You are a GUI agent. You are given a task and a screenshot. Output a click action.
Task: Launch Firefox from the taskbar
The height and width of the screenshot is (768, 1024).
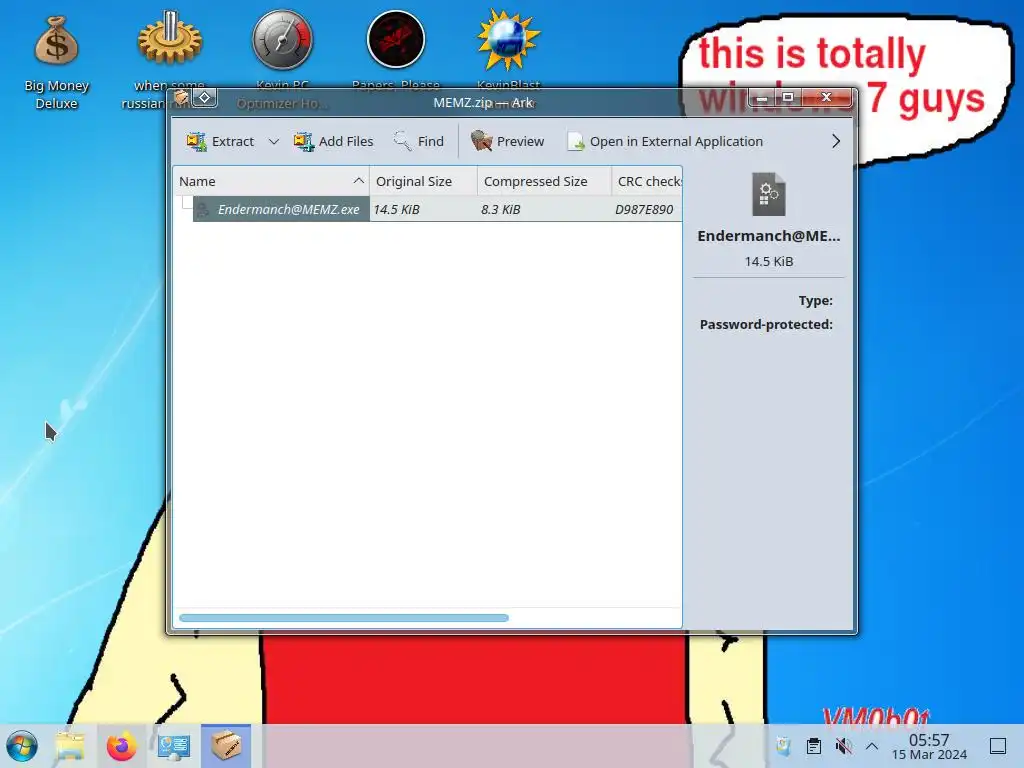pyautogui.click(x=121, y=746)
